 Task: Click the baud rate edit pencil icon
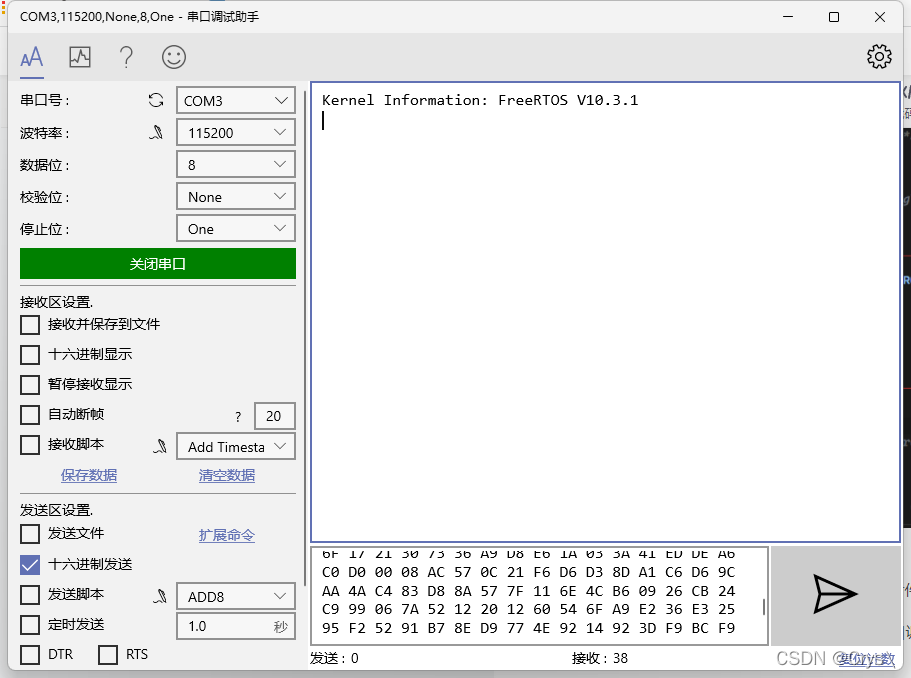156,133
